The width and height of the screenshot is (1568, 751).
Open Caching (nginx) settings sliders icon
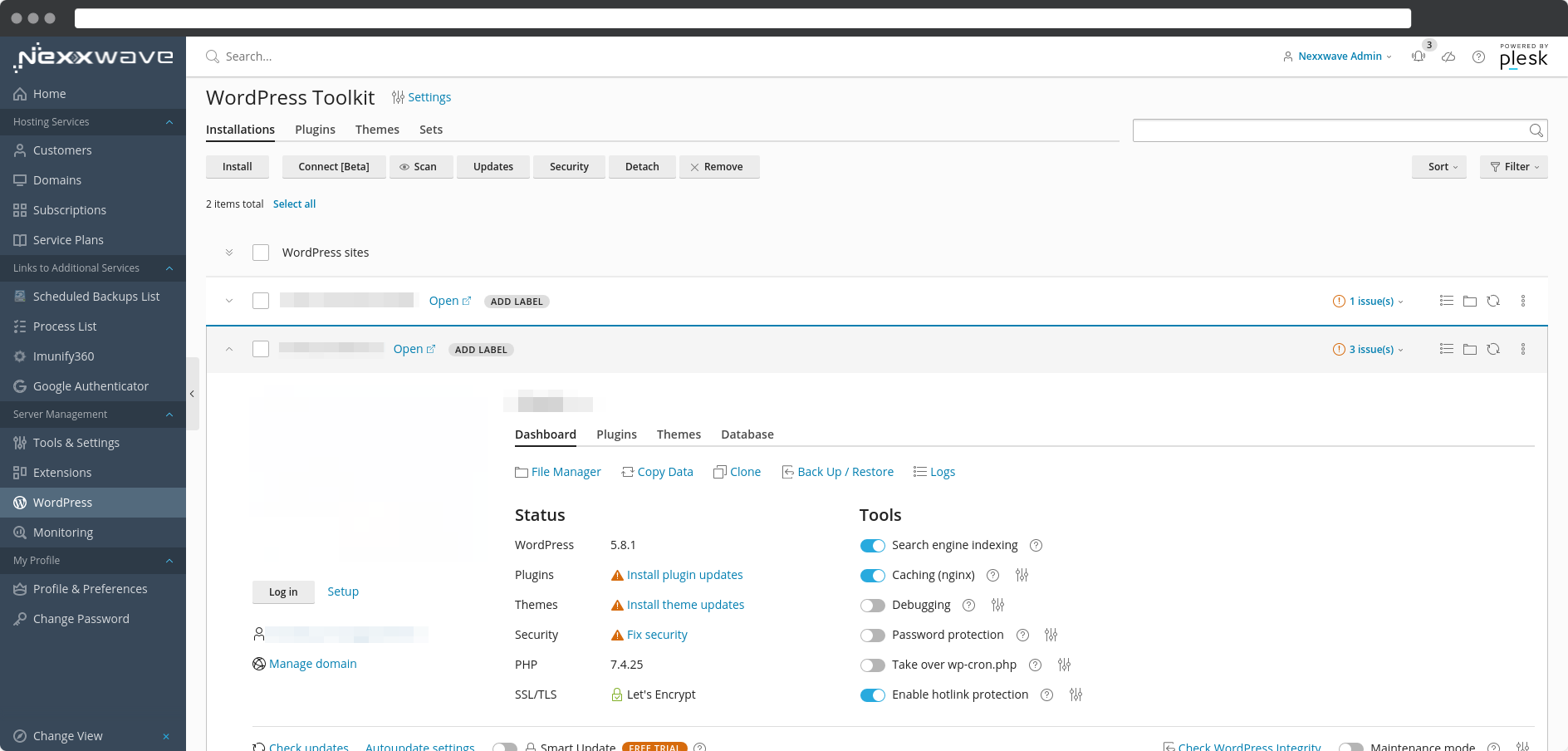coord(1022,575)
